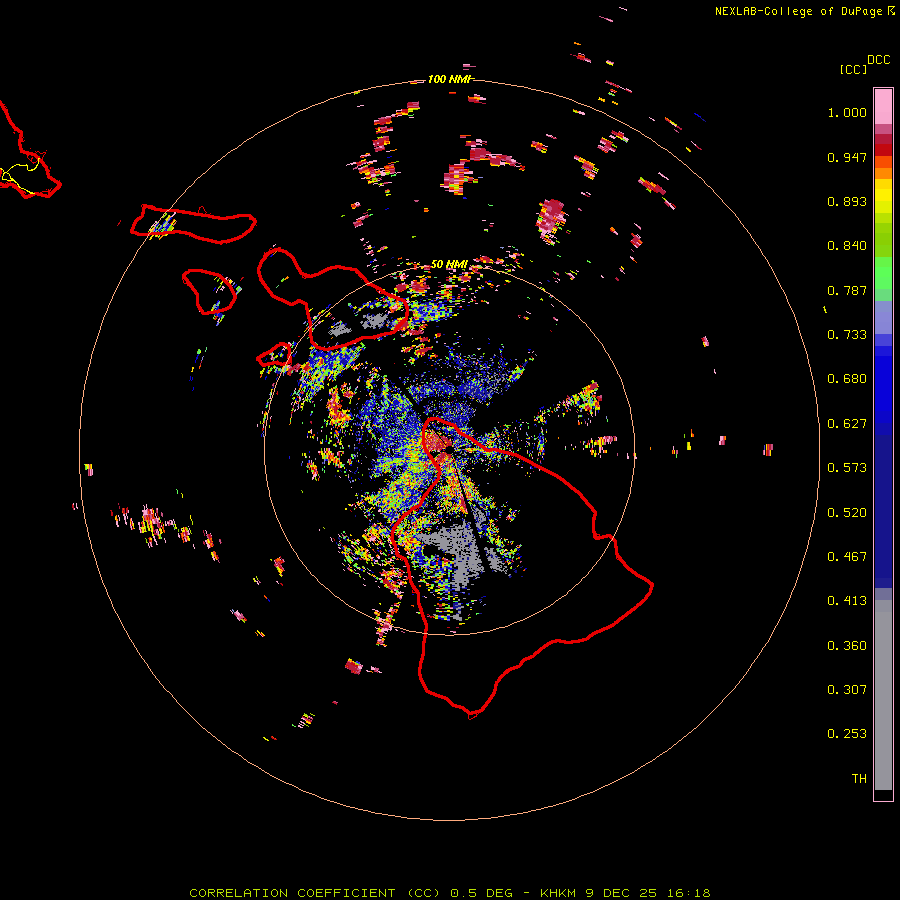Select the 0.893 scale value
Screen dimensions: 900x900
click(847, 201)
